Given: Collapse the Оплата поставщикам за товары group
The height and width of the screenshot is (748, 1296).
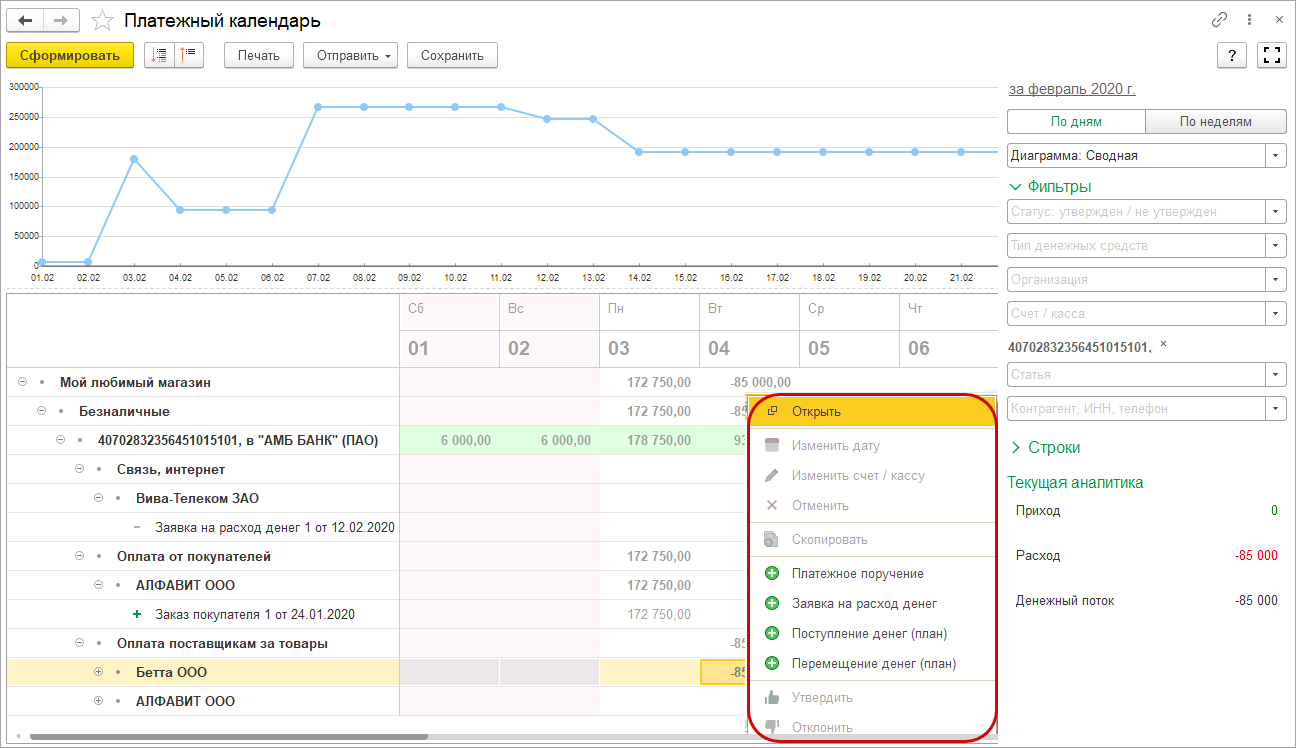Looking at the screenshot, I should 80,643.
